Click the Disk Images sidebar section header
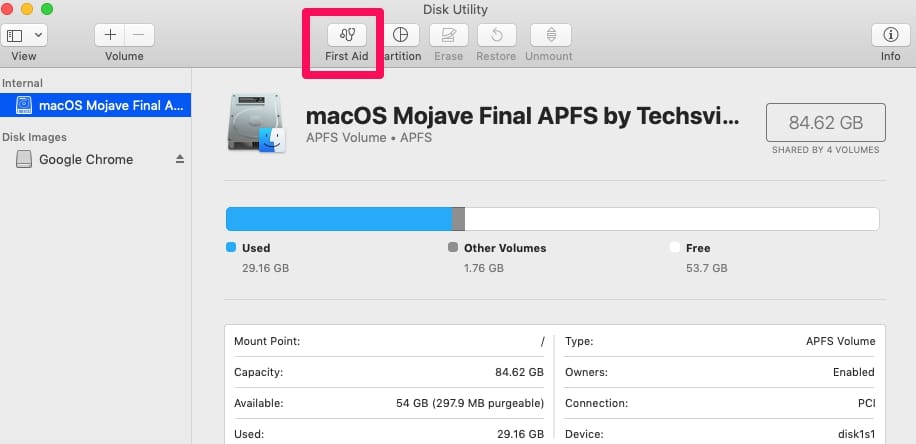 (34, 137)
